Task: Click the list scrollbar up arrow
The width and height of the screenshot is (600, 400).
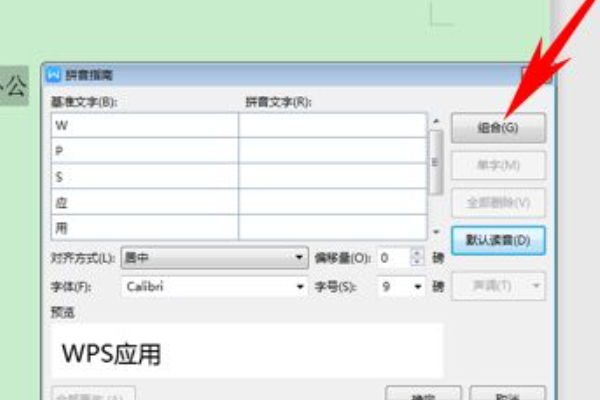Action: pyautogui.click(x=436, y=121)
